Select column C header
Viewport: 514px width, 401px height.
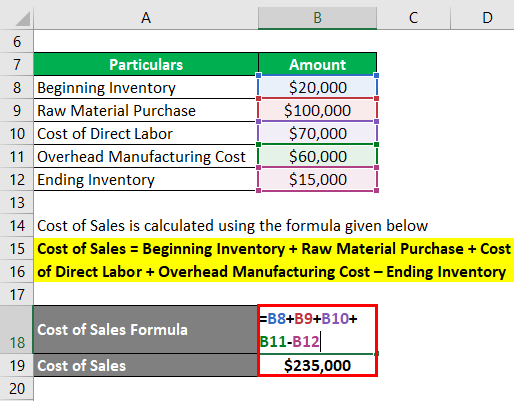coord(413,18)
